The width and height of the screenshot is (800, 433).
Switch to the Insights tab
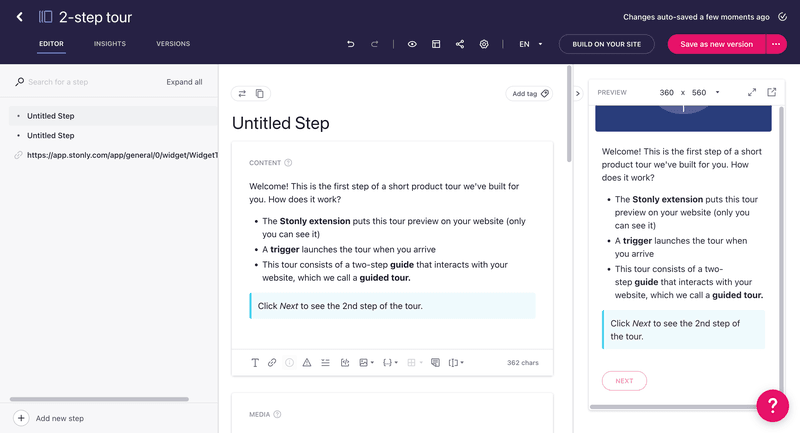[110, 44]
